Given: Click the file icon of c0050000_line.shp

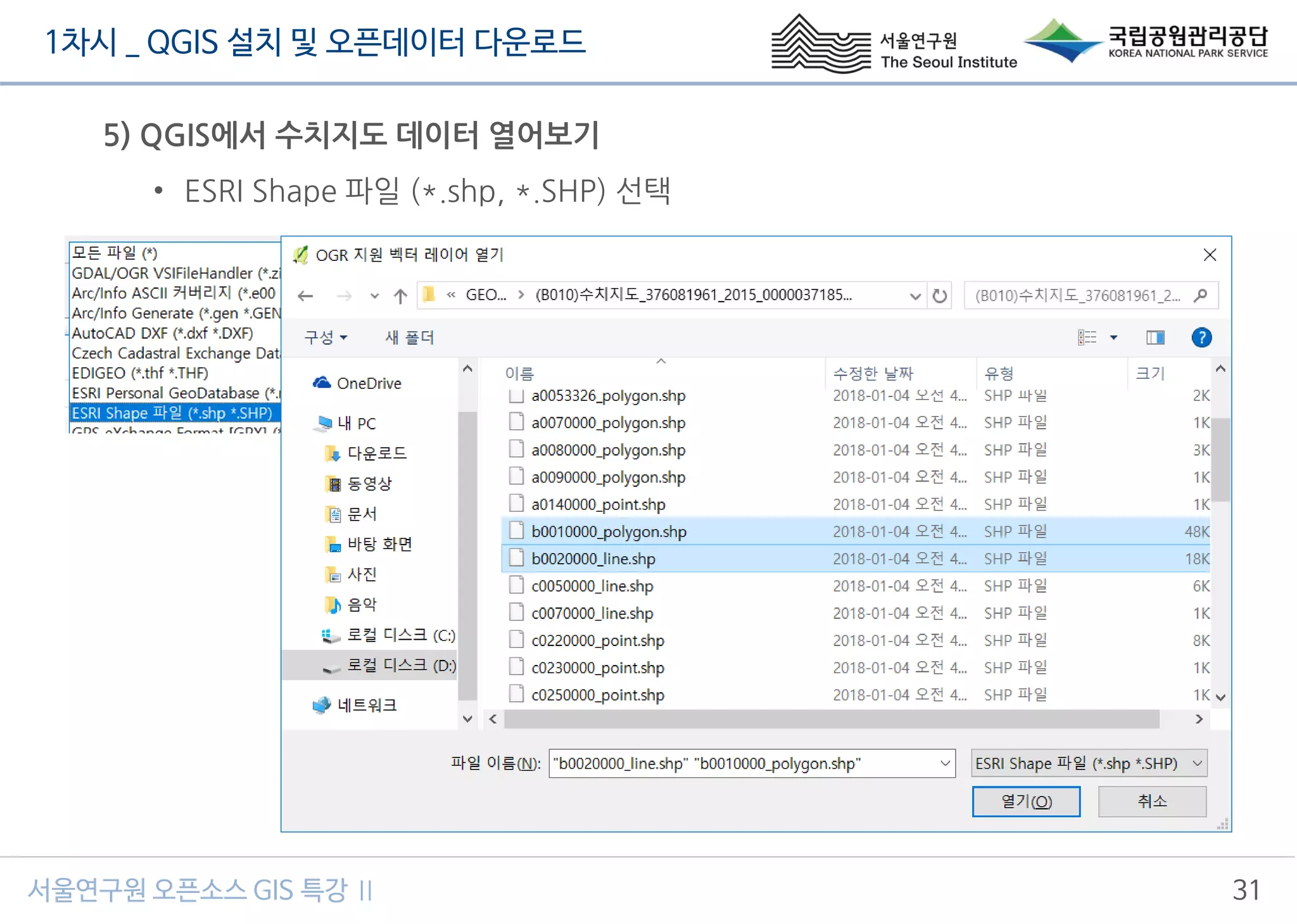Looking at the screenshot, I should [x=517, y=585].
